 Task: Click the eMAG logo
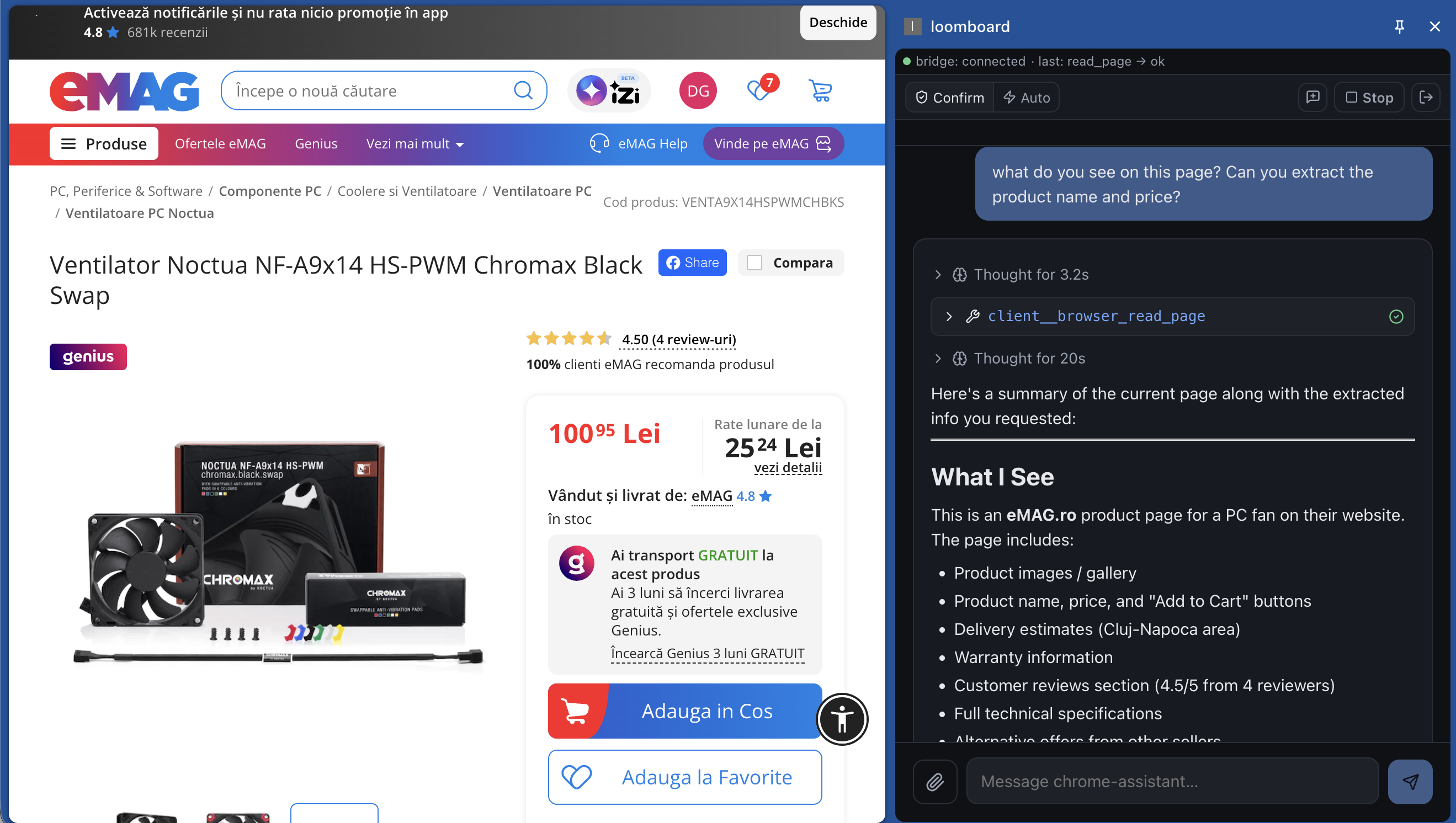(x=124, y=90)
